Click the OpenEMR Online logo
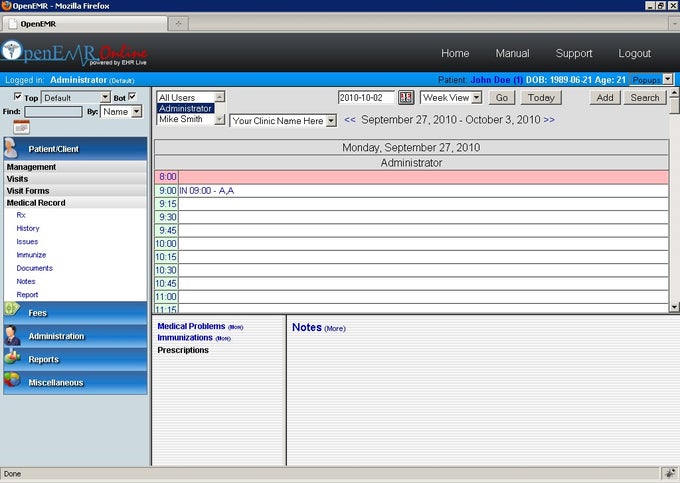680x483 pixels. (75, 52)
